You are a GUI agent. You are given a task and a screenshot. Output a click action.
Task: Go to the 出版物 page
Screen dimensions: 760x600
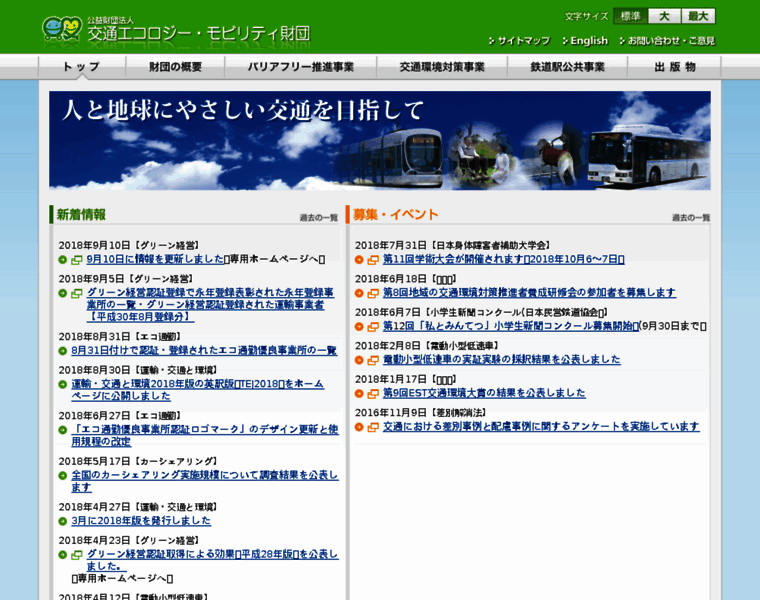click(674, 67)
